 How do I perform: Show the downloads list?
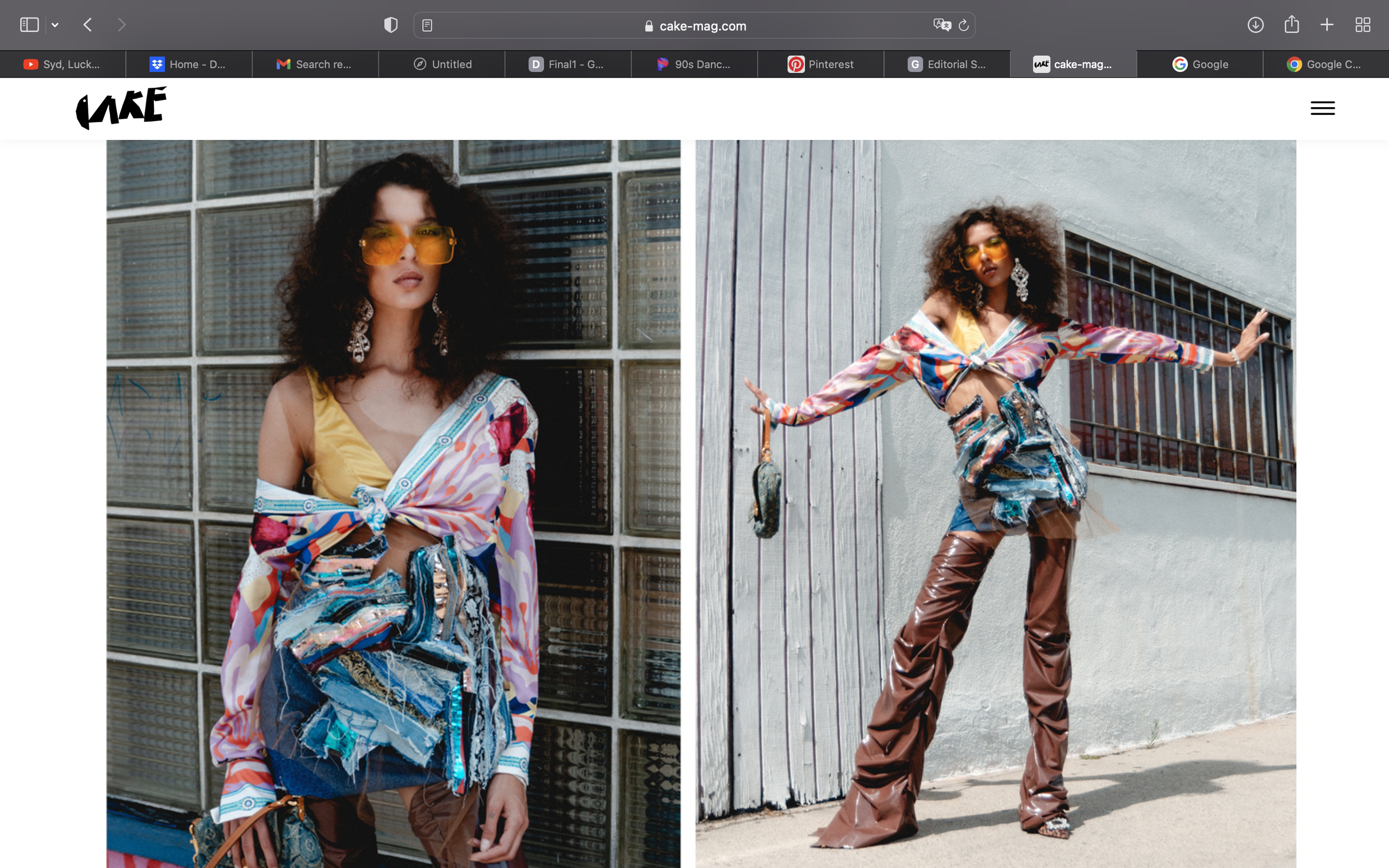[x=1255, y=24]
